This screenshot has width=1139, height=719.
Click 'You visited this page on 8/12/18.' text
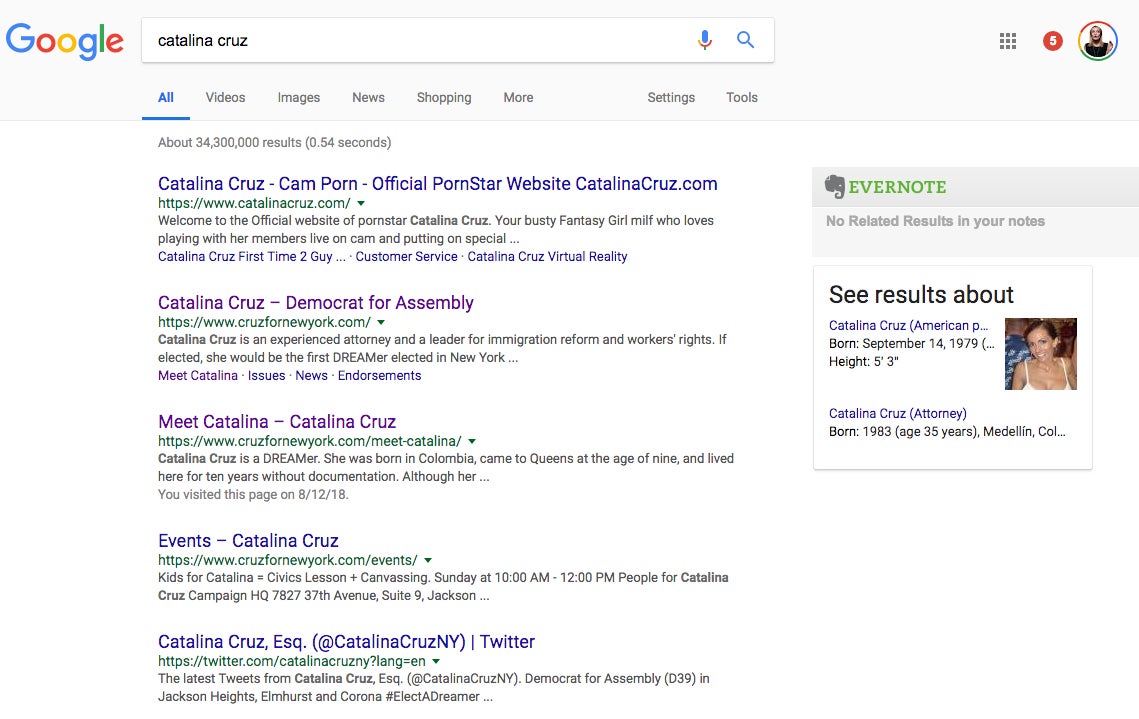pos(254,495)
